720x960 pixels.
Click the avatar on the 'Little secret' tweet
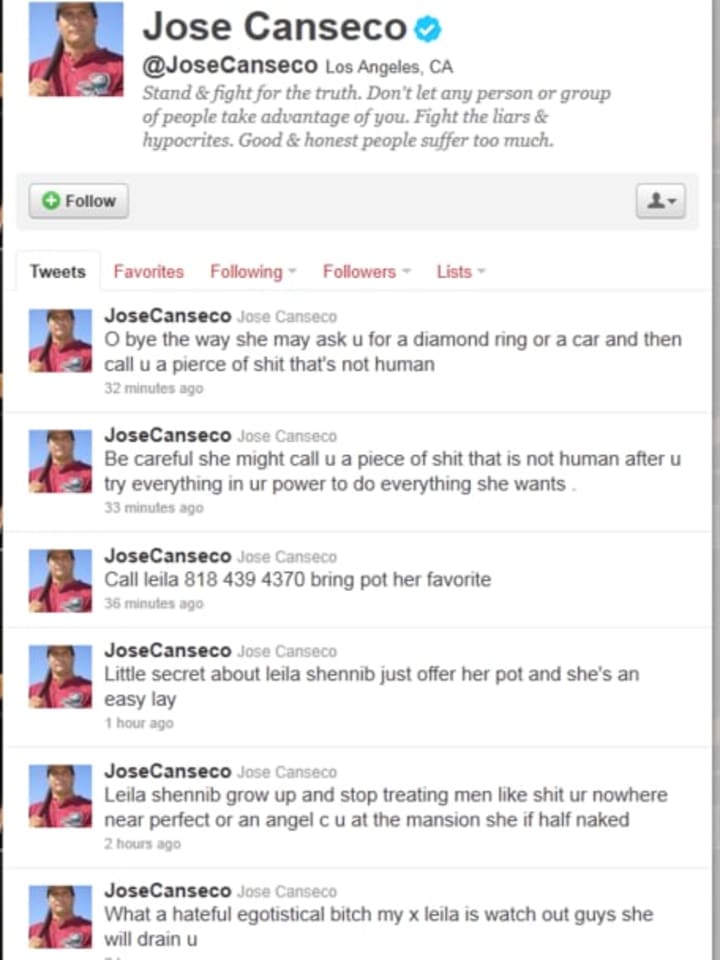click(x=60, y=677)
